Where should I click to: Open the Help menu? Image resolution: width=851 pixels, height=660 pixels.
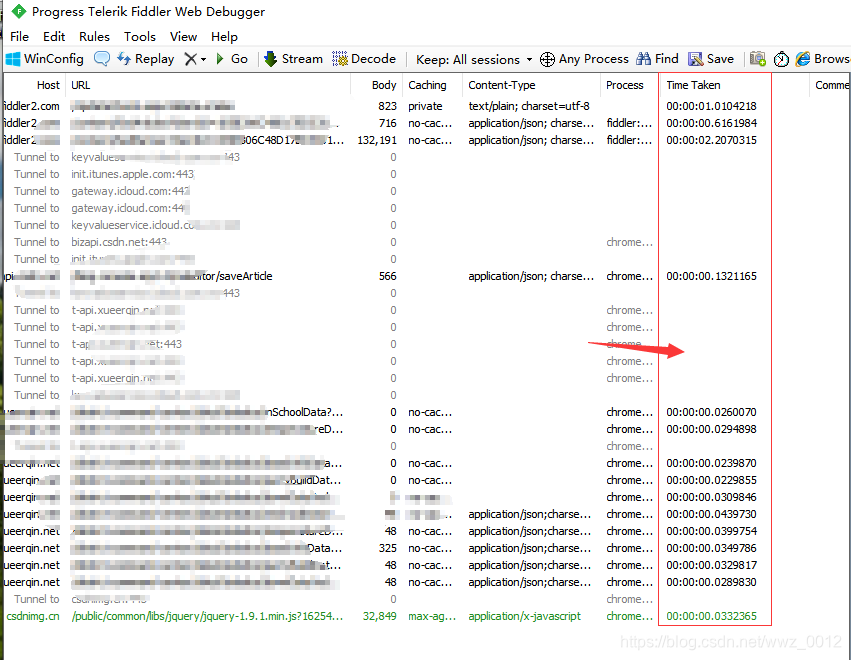point(224,36)
